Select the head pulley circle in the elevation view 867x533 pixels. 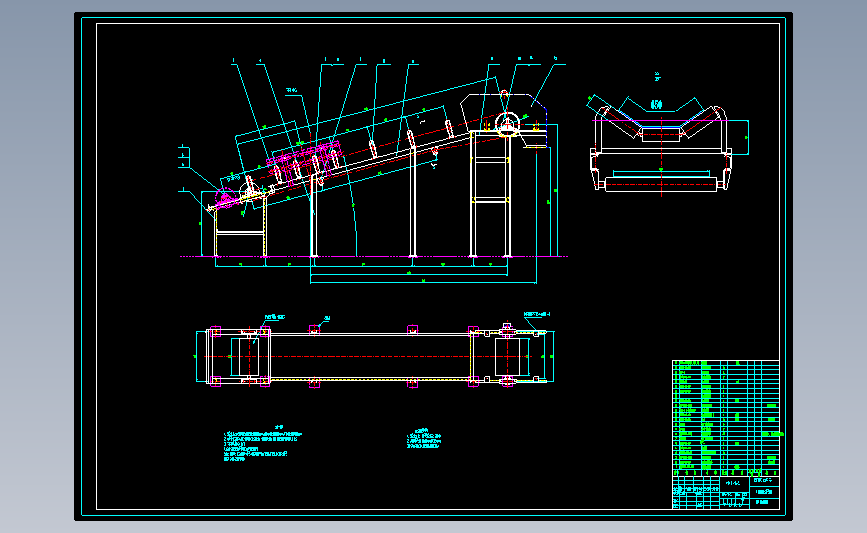[507, 124]
